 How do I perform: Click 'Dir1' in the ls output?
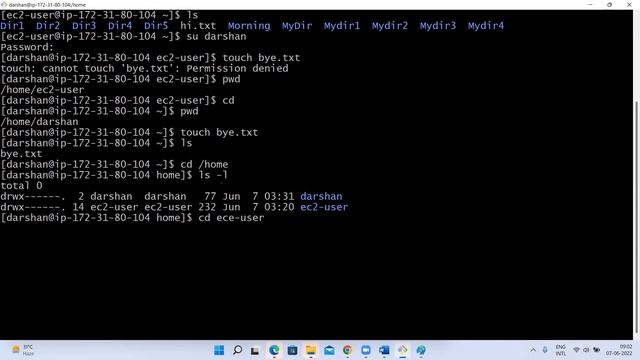(12, 26)
